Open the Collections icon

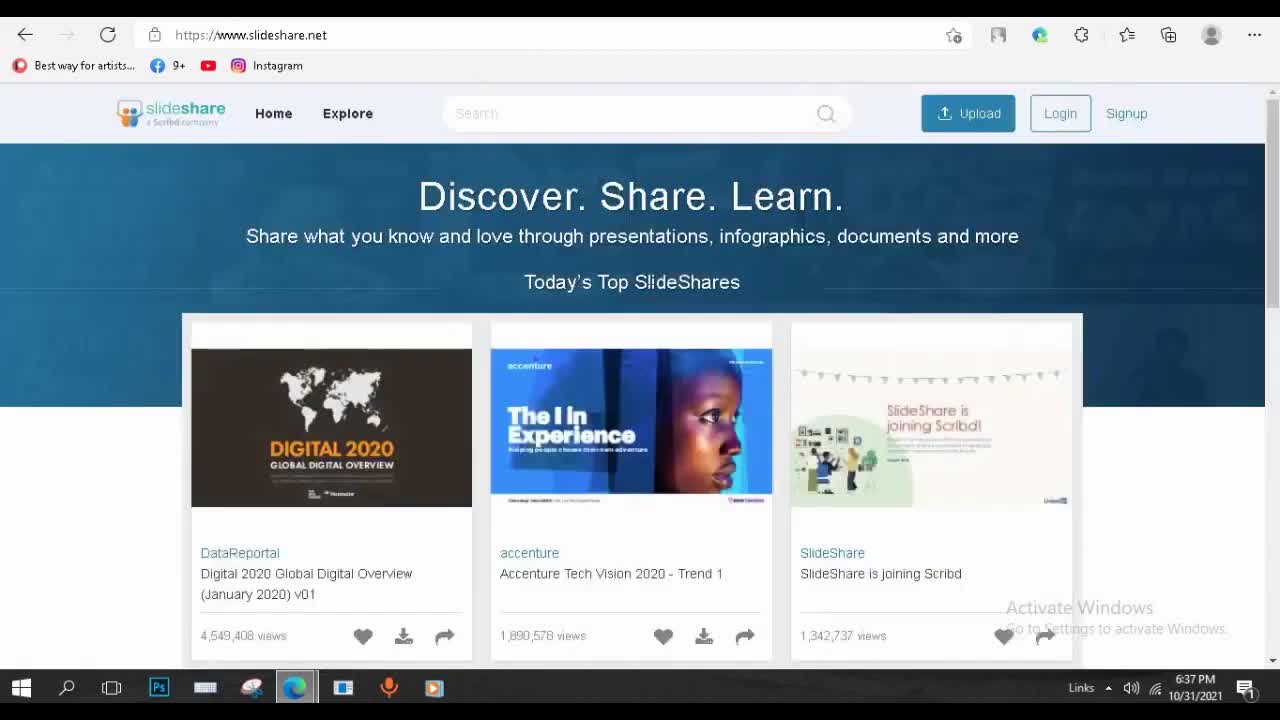tap(1168, 35)
